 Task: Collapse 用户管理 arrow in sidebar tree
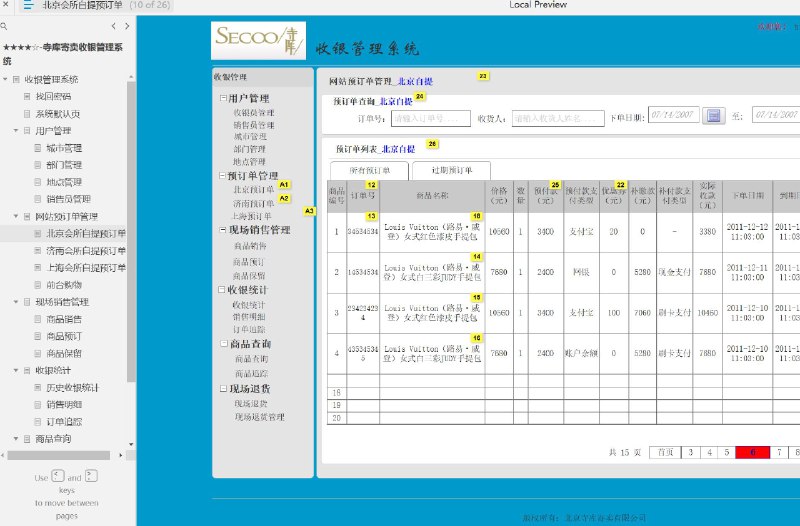pos(16,131)
